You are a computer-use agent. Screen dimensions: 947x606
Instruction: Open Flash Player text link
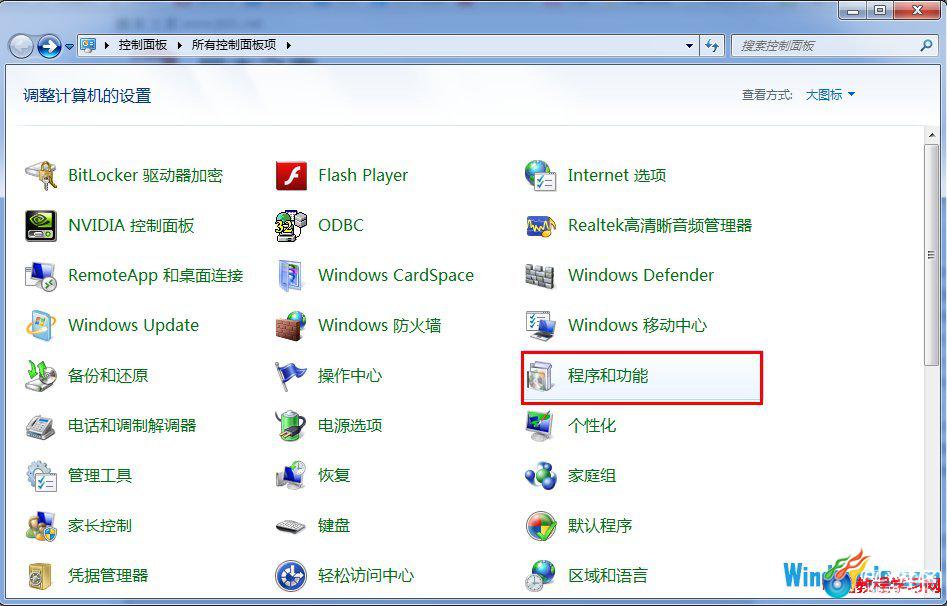click(363, 175)
